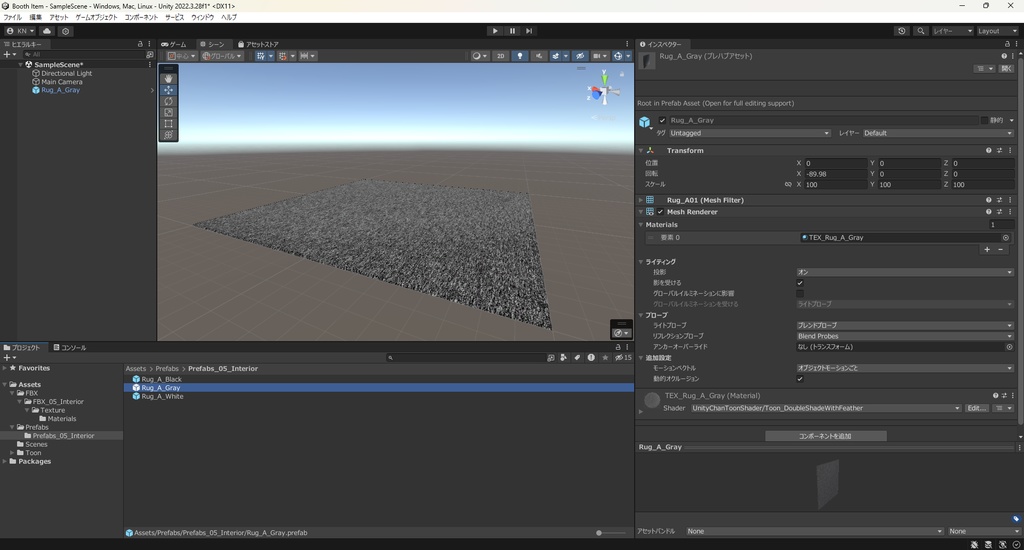Click the Pause button

[512, 31]
